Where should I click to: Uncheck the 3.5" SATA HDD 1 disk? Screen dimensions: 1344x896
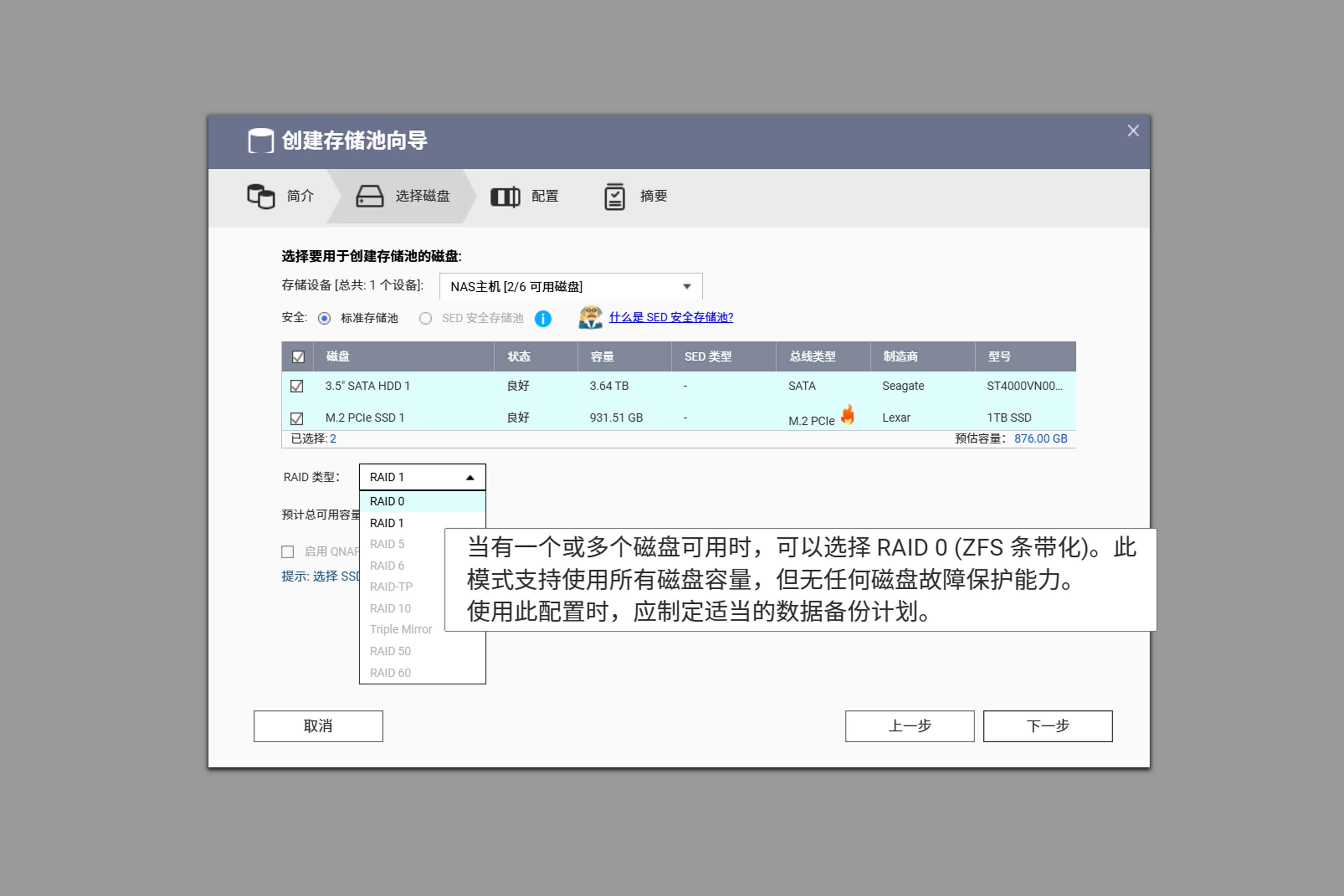(297, 386)
